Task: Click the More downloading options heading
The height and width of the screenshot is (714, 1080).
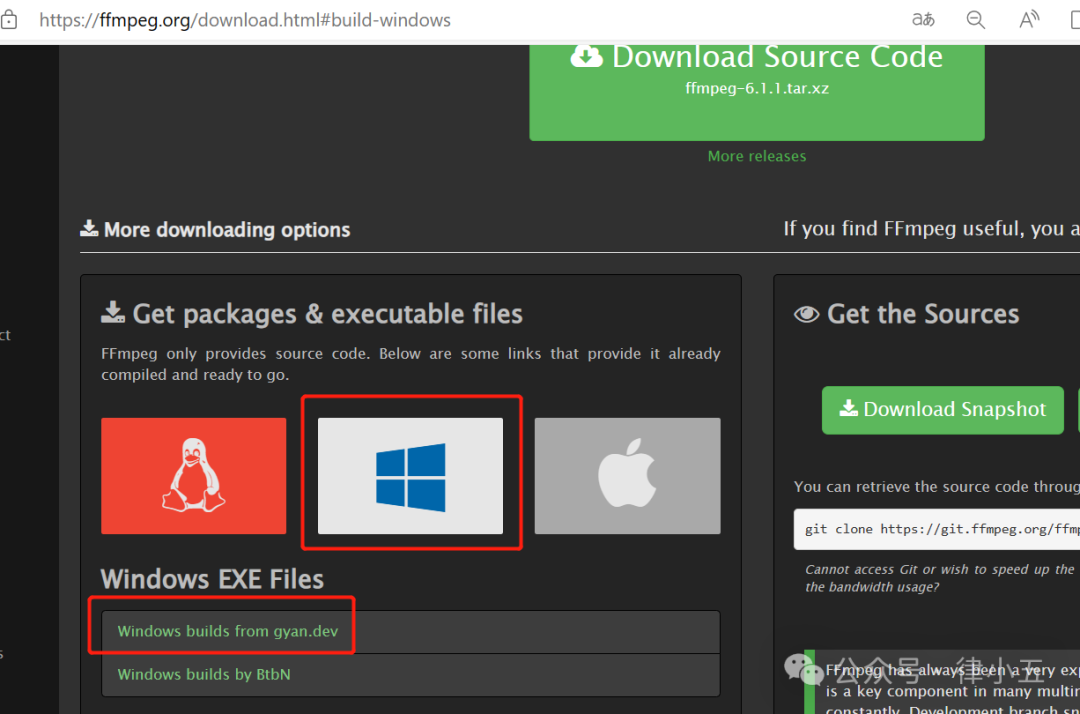Action: click(x=215, y=229)
